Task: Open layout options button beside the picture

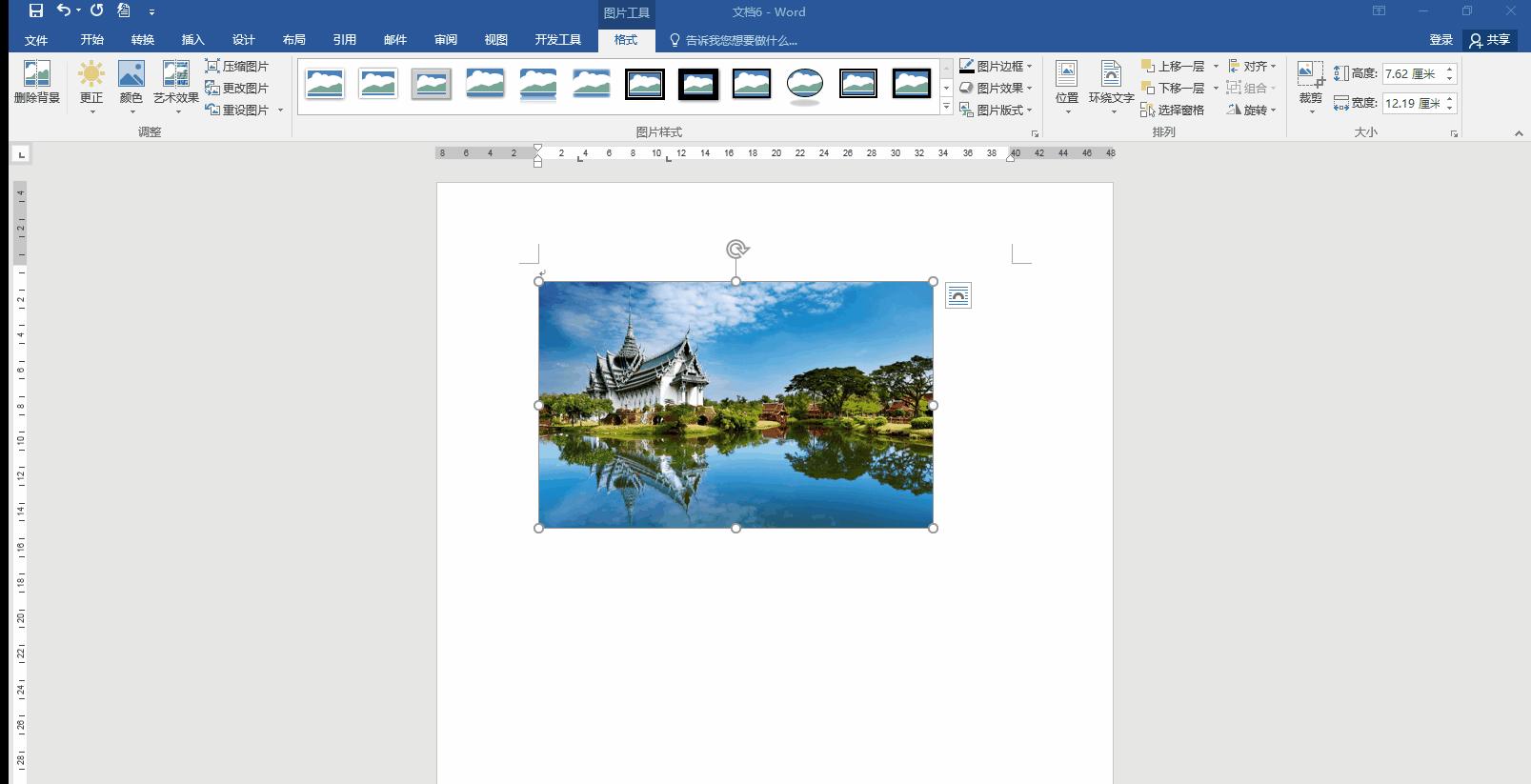Action: tap(958, 296)
